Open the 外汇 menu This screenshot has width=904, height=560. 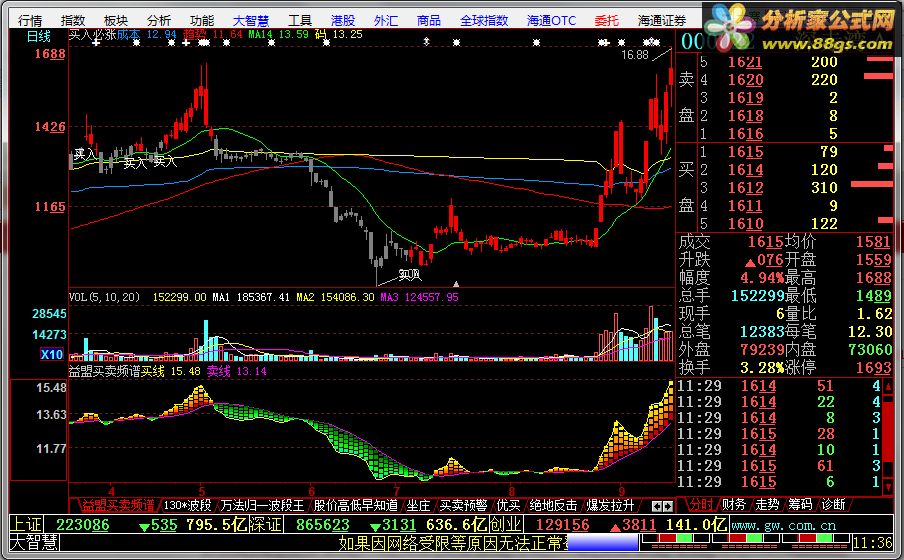[x=386, y=21]
